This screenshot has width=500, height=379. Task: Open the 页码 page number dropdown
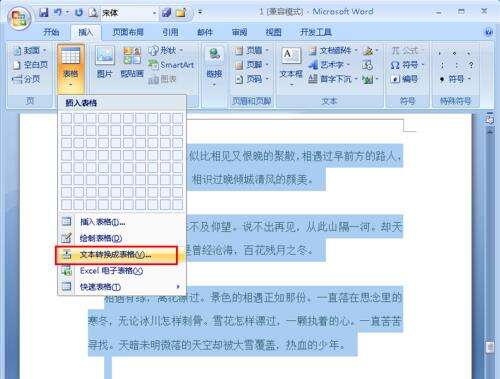252,79
